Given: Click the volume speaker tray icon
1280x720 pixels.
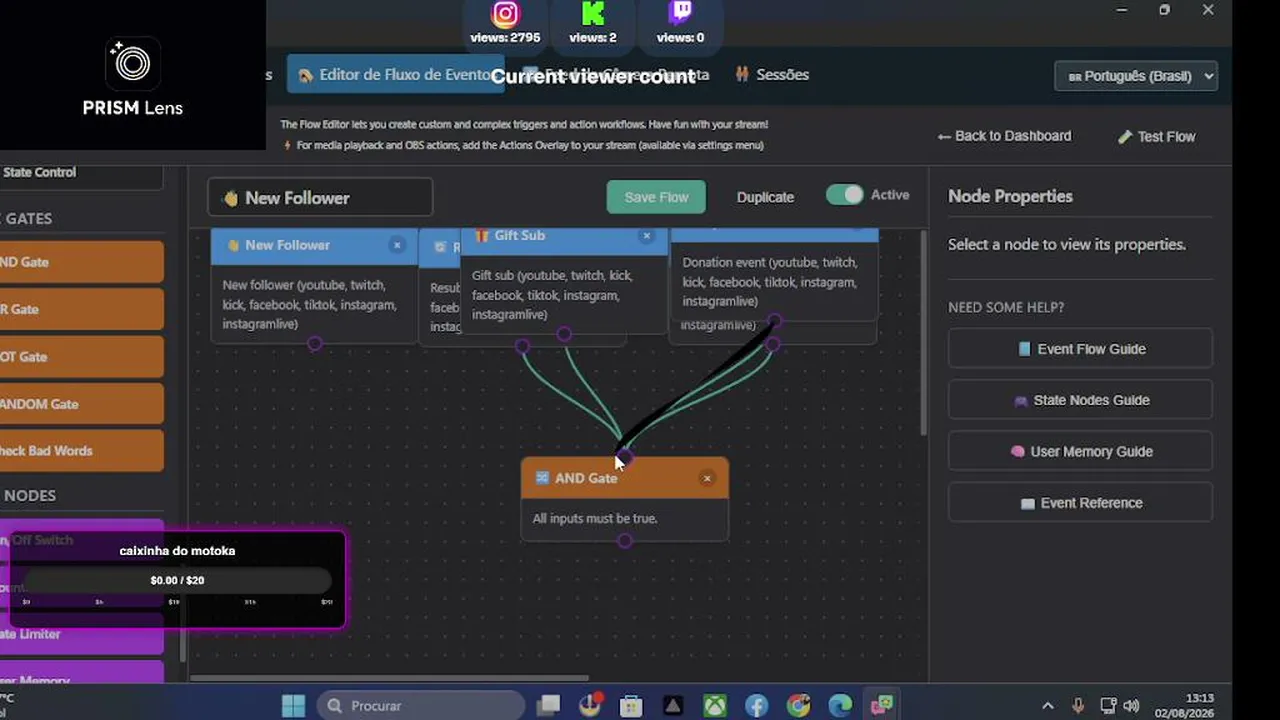Looking at the screenshot, I should coord(1132,706).
